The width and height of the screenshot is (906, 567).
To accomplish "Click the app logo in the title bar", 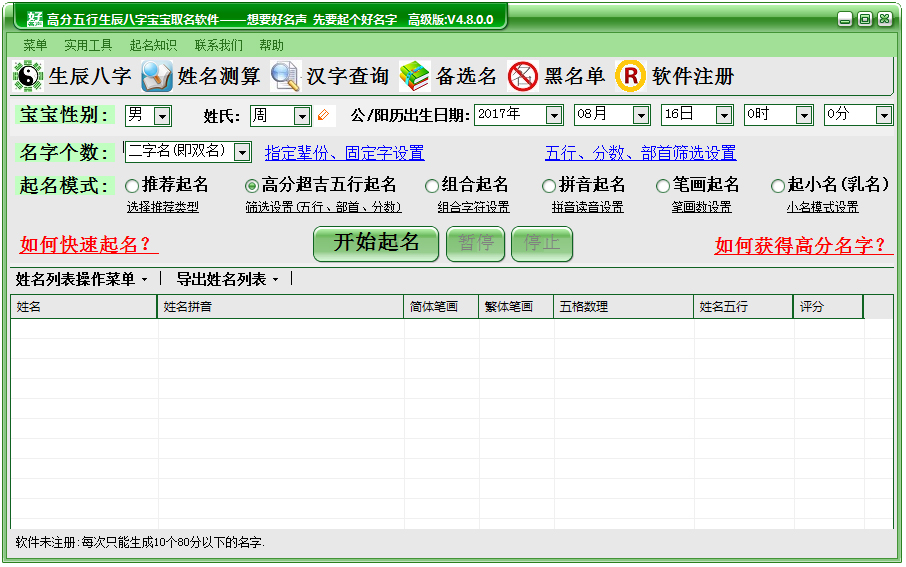I will (35, 19).
